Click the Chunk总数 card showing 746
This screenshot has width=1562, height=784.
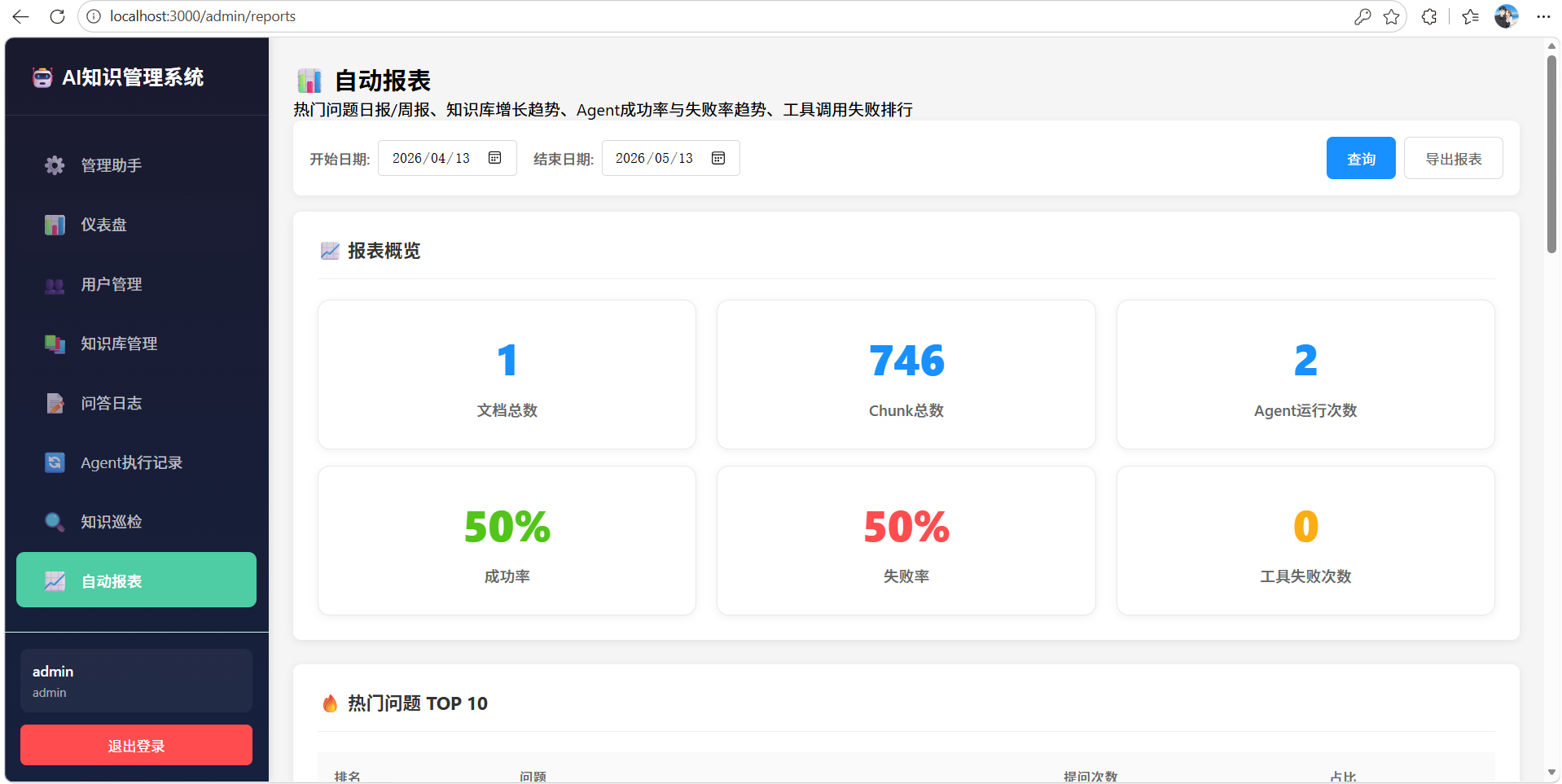point(906,374)
